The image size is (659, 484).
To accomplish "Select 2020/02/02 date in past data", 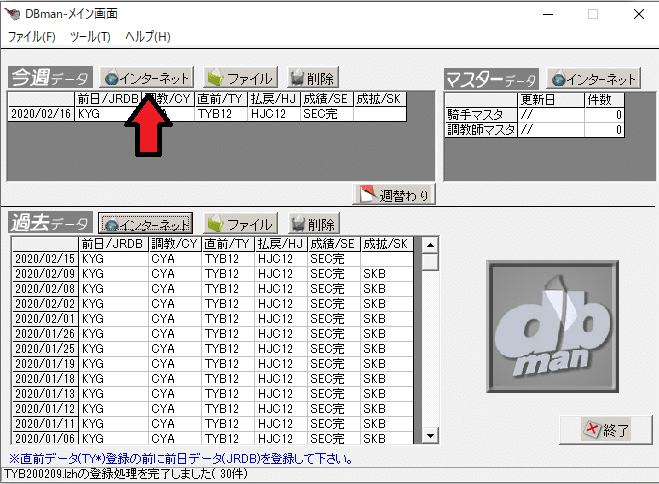I will pyautogui.click(x=45, y=304).
